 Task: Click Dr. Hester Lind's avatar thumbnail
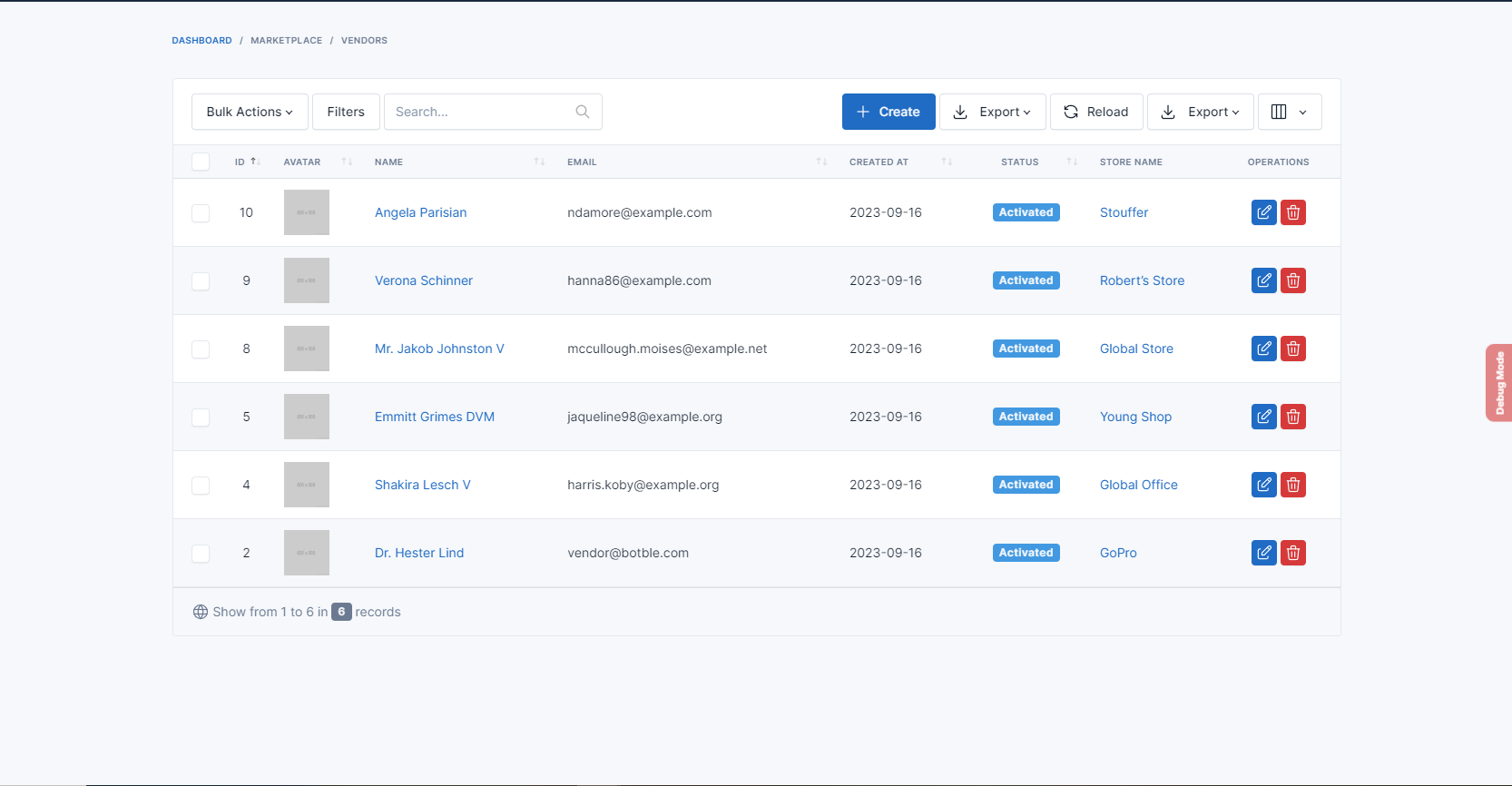pos(307,553)
